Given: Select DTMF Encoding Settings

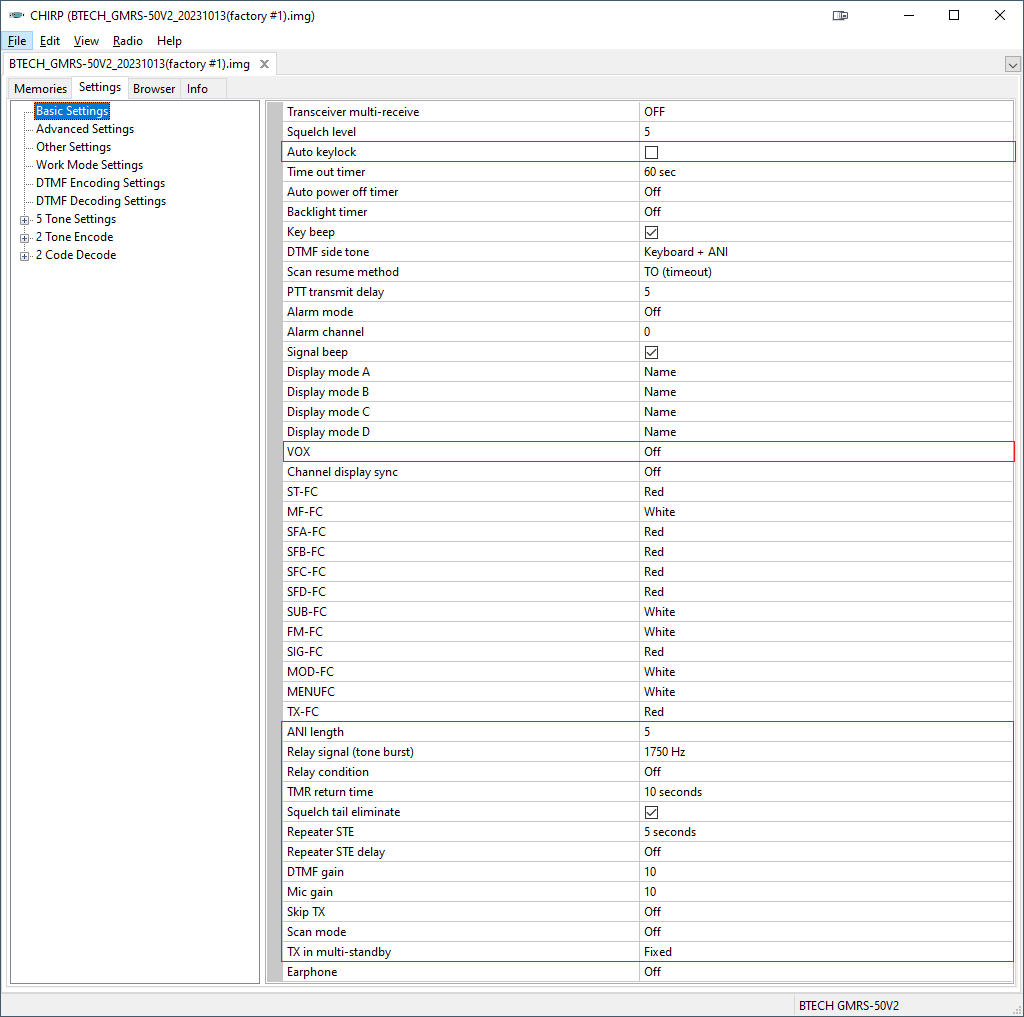Looking at the screenshot, I should click(101, 183).
